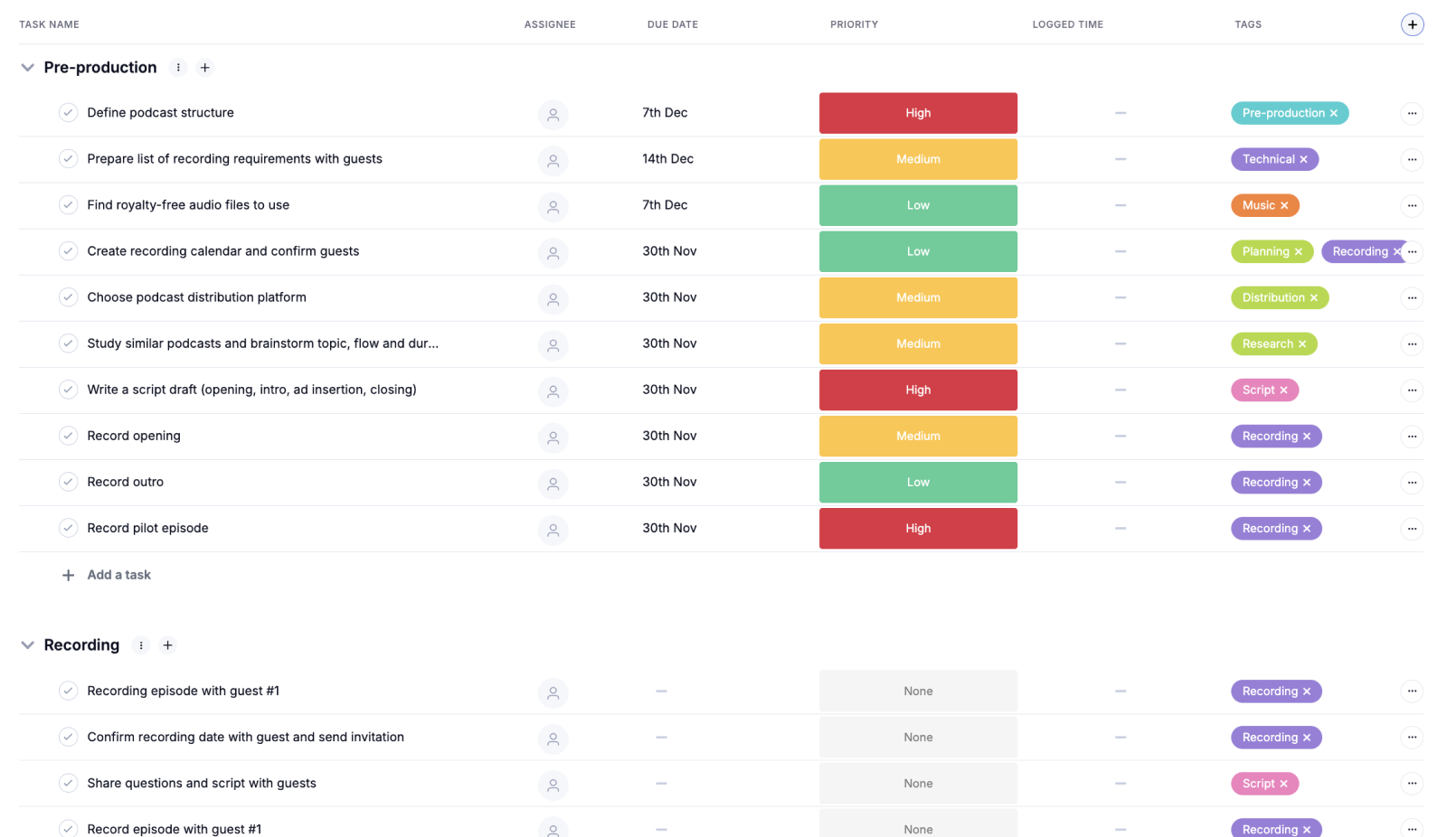Collapse the Recording section chevron
This screenshot has width=1456, height=837.
pos(28,645)
